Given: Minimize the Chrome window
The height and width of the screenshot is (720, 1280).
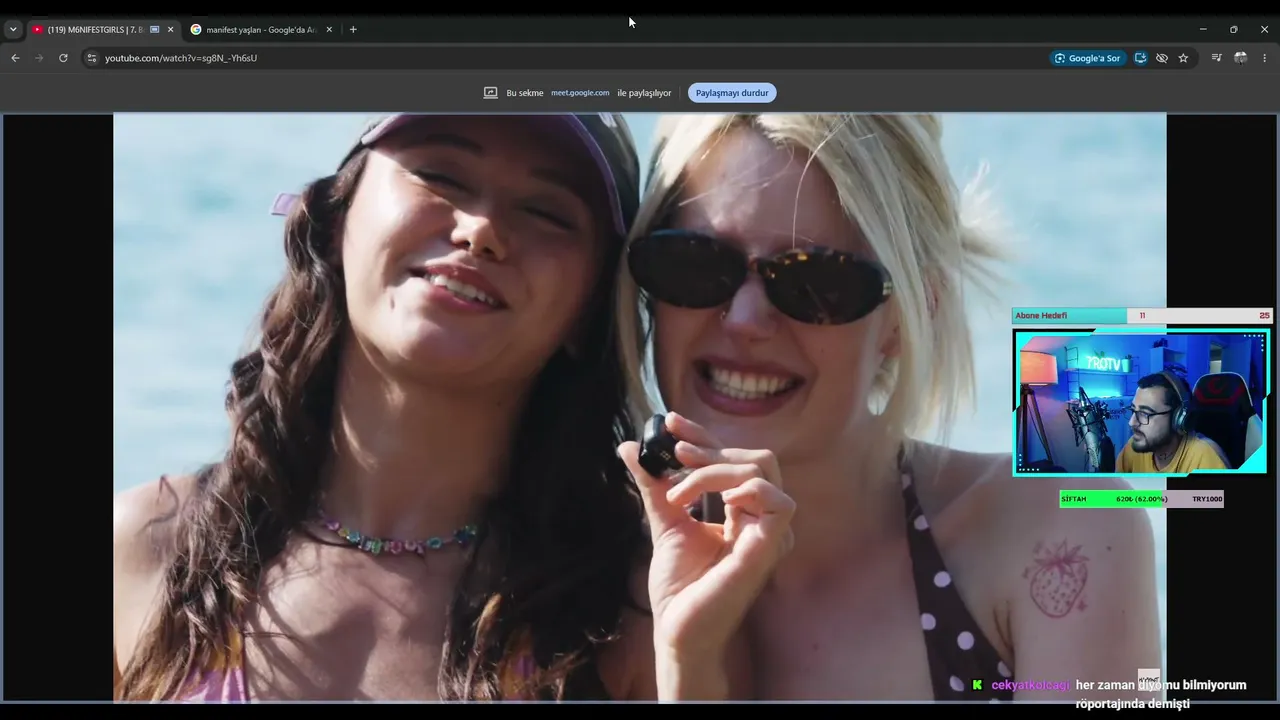Looking at the screenshot, I should [x=1203, y=30].
